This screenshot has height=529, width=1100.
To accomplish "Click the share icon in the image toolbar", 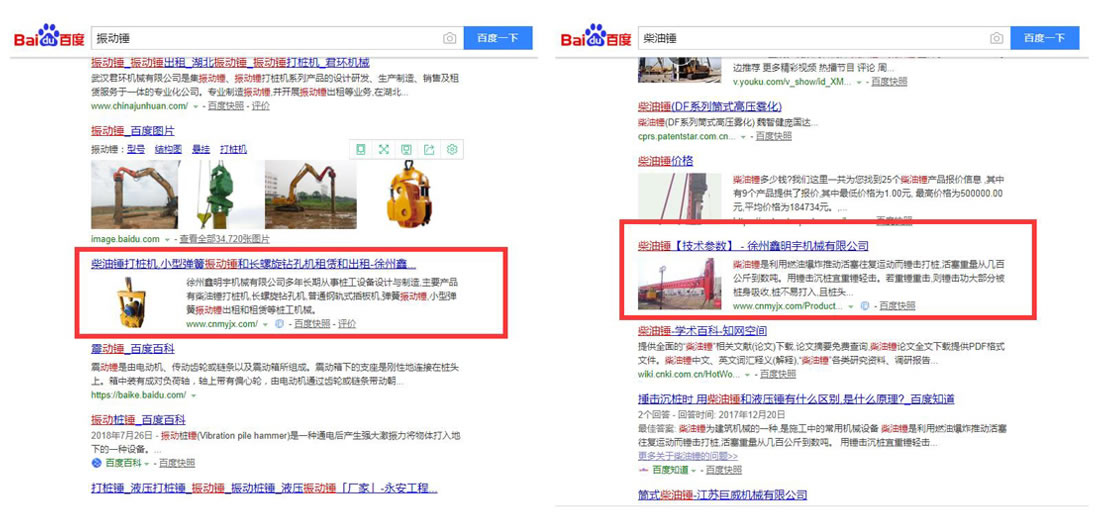I will [x=429, y=149].
